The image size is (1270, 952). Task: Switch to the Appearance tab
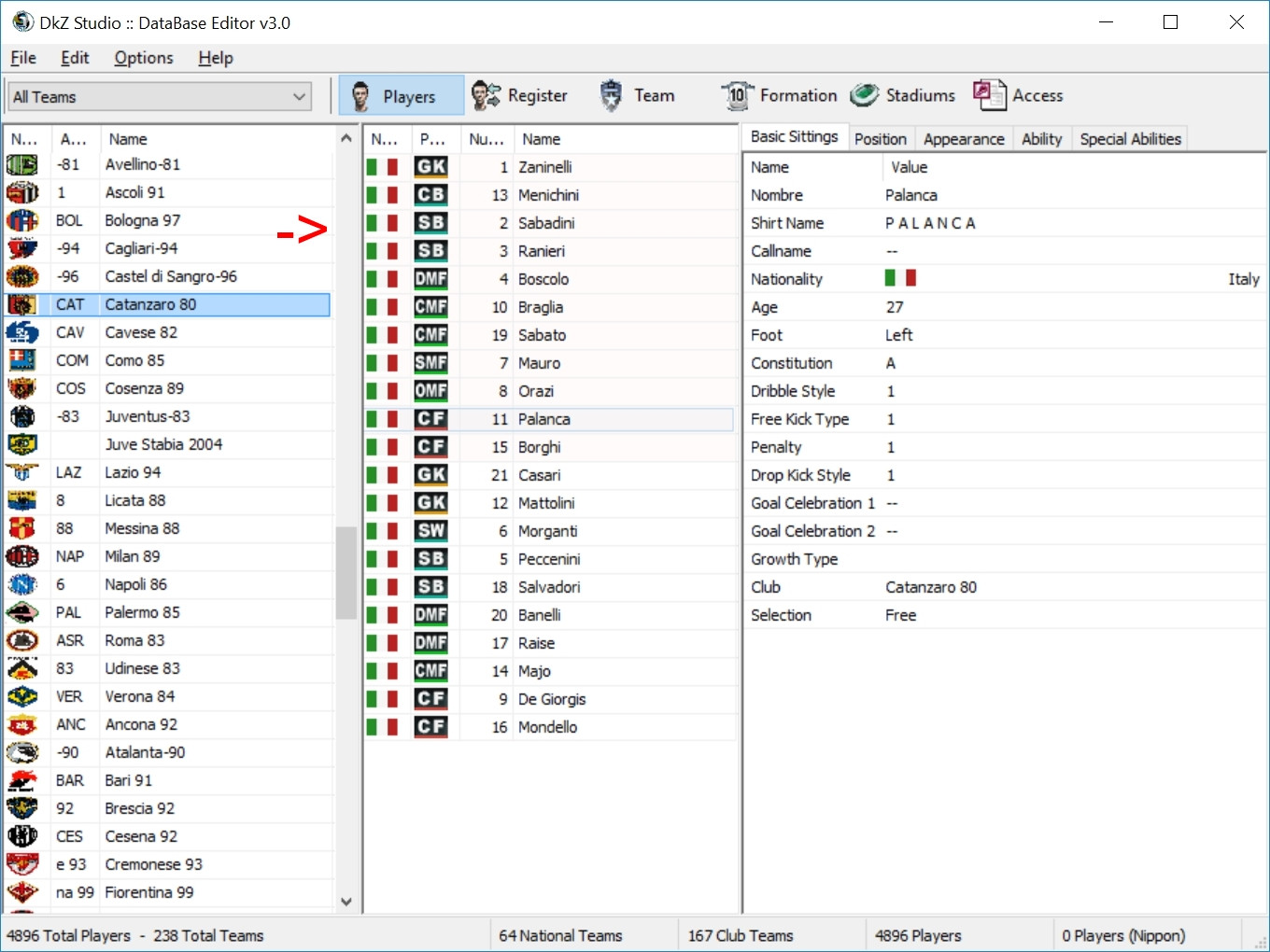coord(964,139)
